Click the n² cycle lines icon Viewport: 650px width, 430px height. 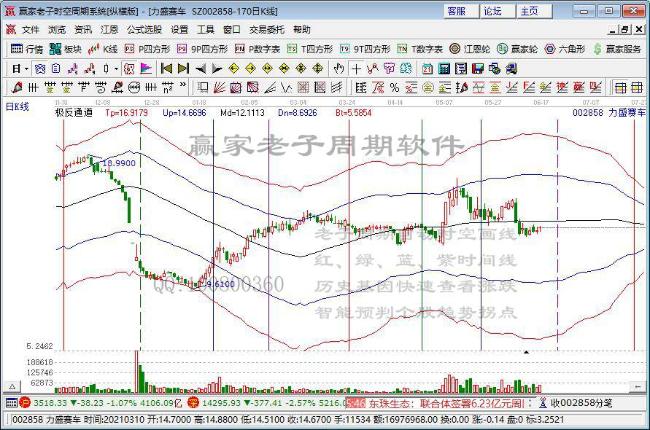(x=167, y=87)
